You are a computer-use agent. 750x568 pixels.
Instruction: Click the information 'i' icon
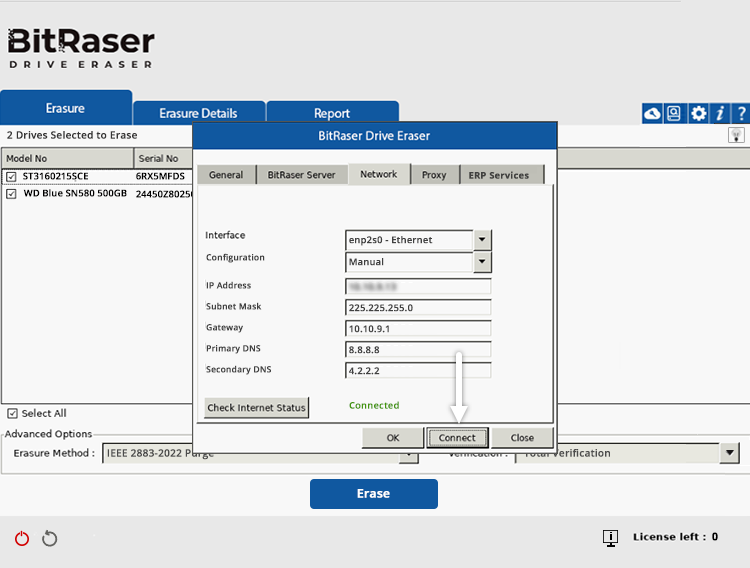(x=719, y=113)
